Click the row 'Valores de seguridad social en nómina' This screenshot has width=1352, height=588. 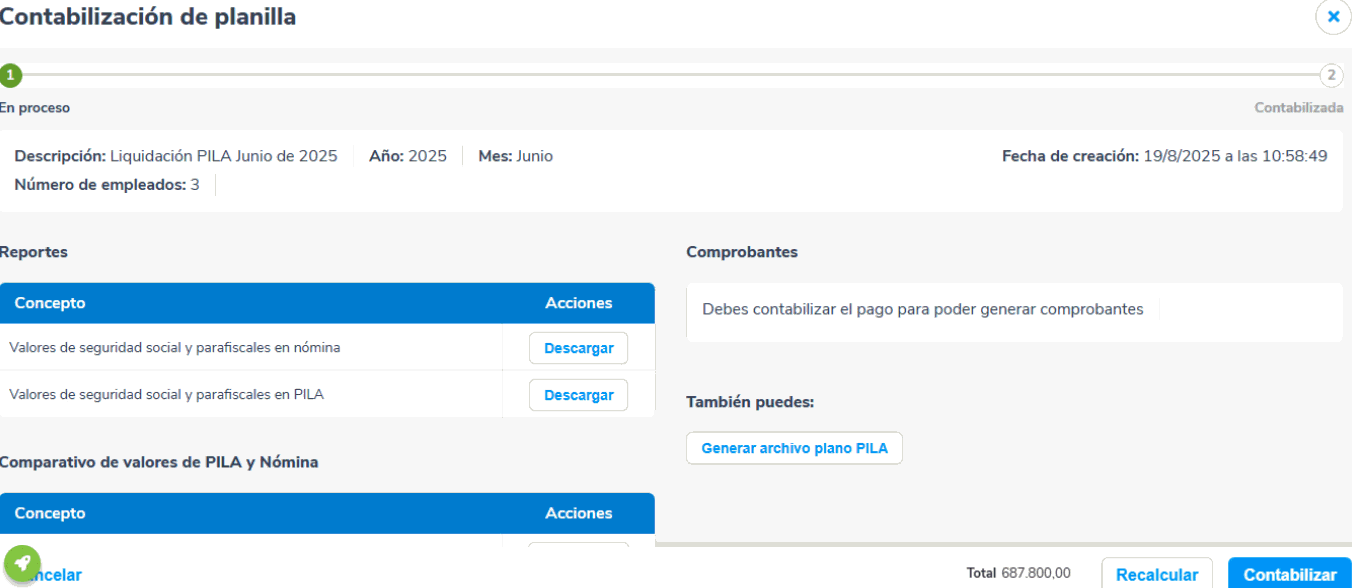click(175, 348)
